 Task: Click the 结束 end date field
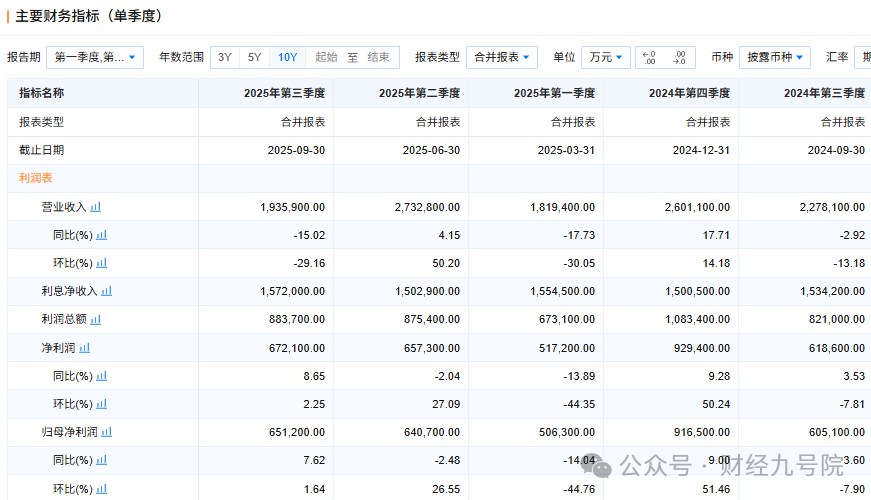click(x=378, y=58)
